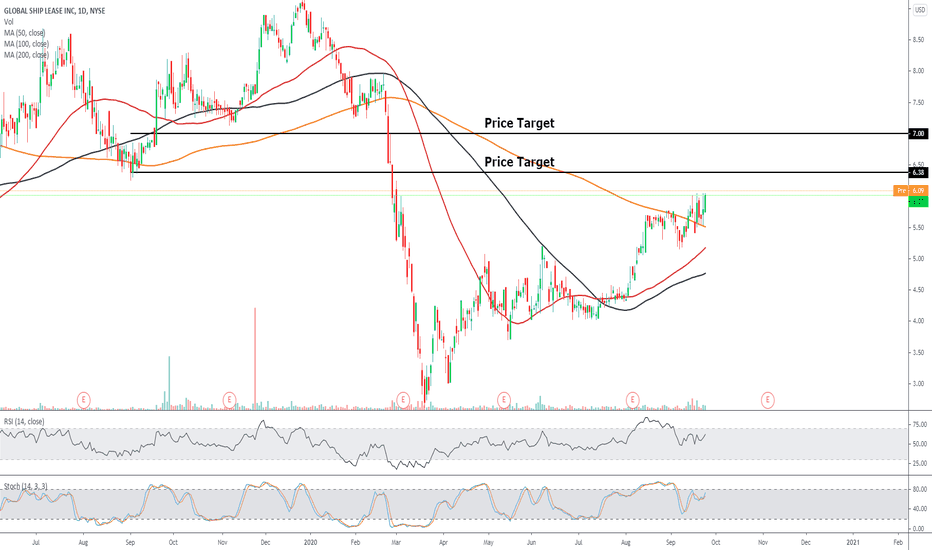Click the 2021 label on the time axis
This screenshot has width=932, height=550.
pyautogui.click(x=852, y=542)
